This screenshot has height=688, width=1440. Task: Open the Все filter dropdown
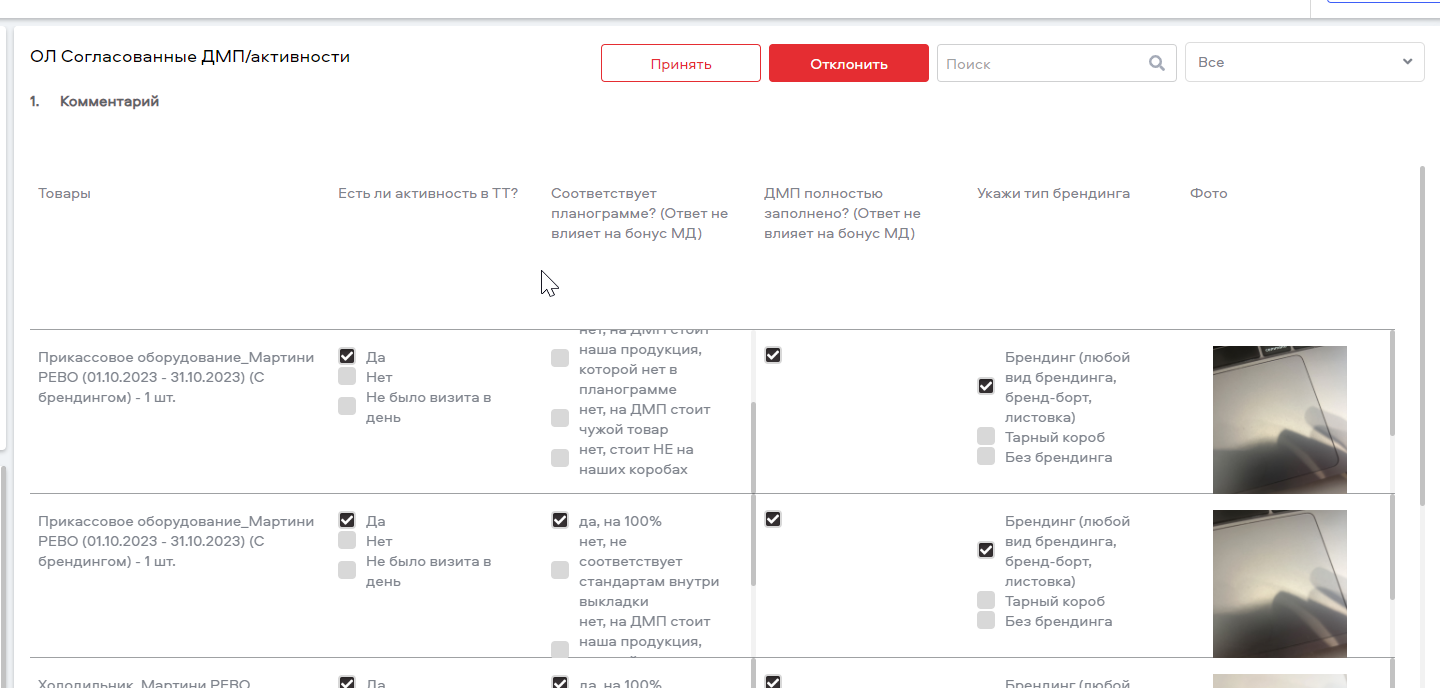click(1305, 62)
